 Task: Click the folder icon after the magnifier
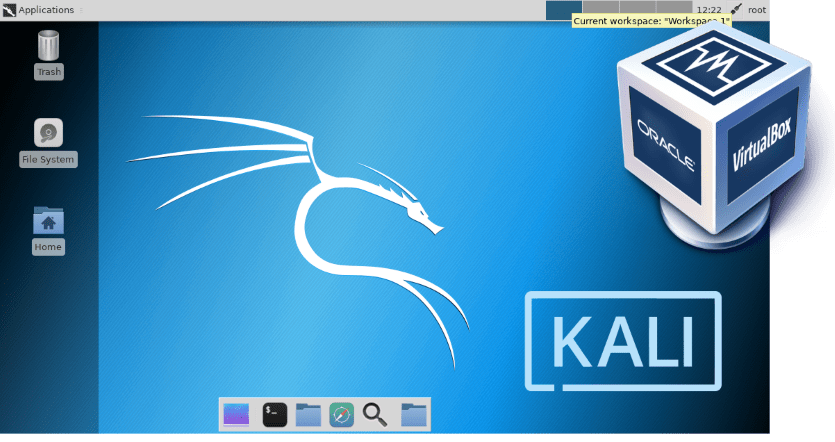414,414
